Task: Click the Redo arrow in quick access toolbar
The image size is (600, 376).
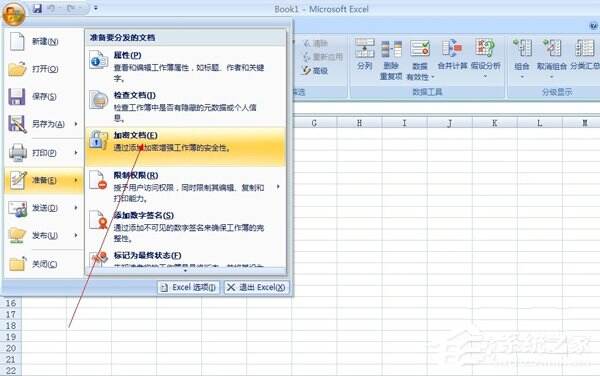Action: 71,8
